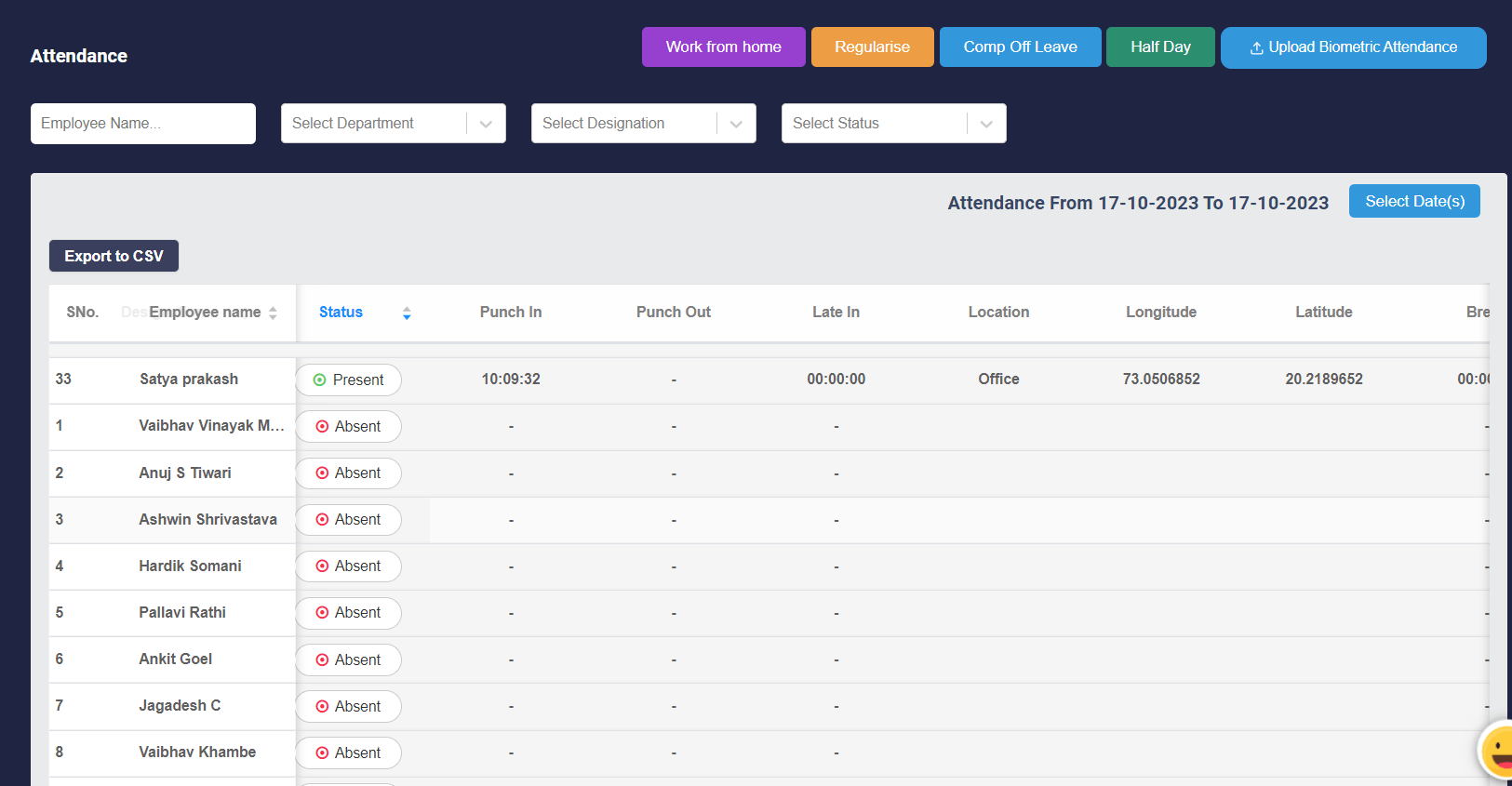The height and width of the screenshot is (786, 1512).
Task: Expand the Select Designation dropdown
Action: point(643,124)
